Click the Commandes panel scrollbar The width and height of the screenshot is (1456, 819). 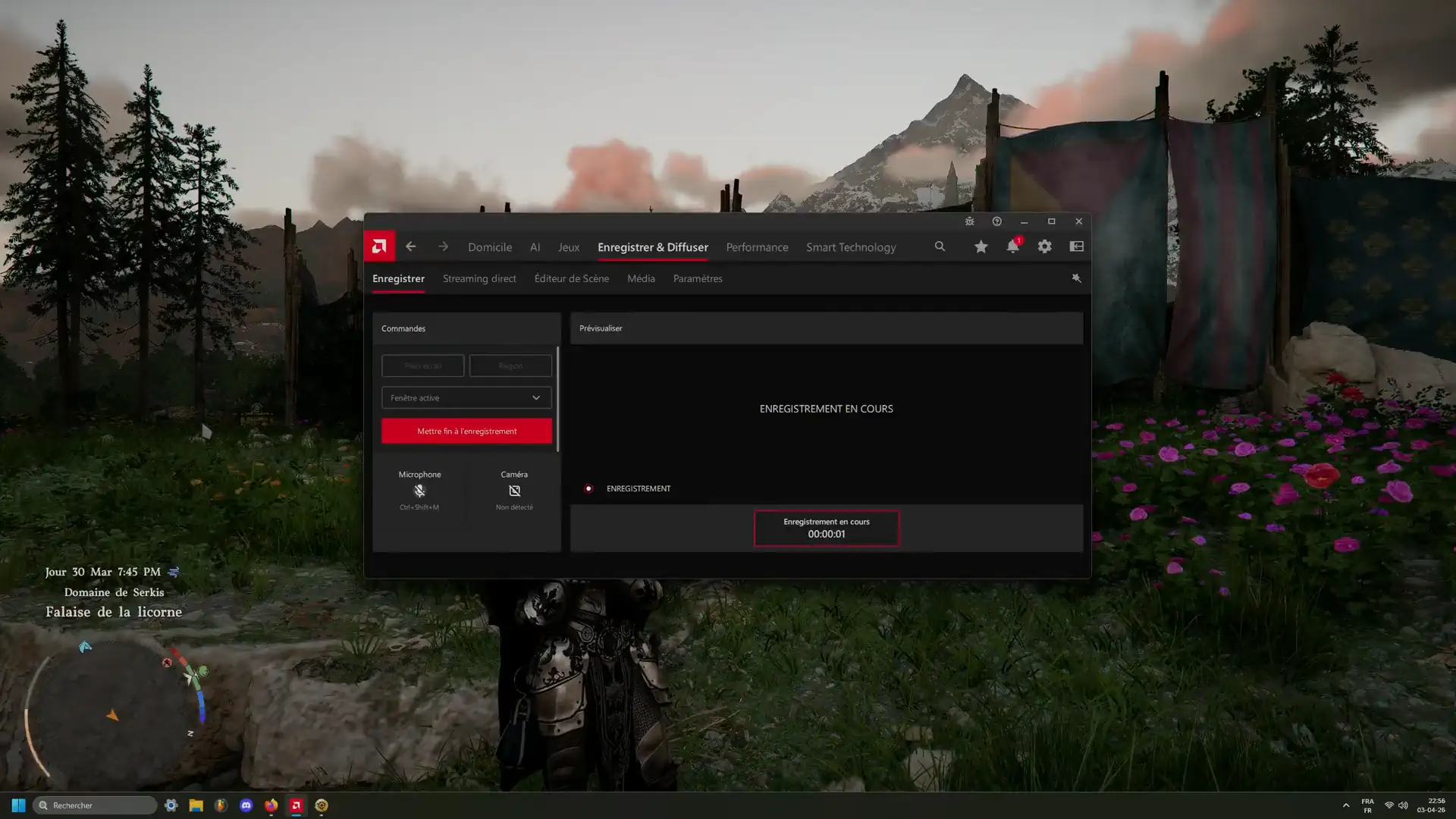(558, 400)
